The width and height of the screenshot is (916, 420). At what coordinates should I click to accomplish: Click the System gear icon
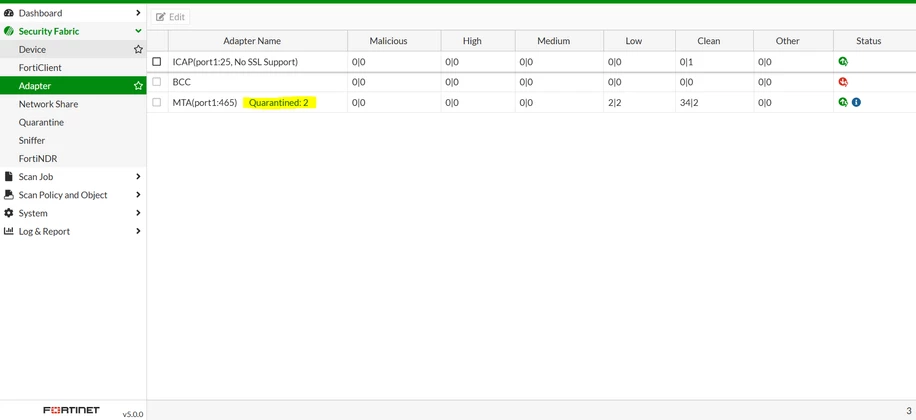click(x=8, y=213)
